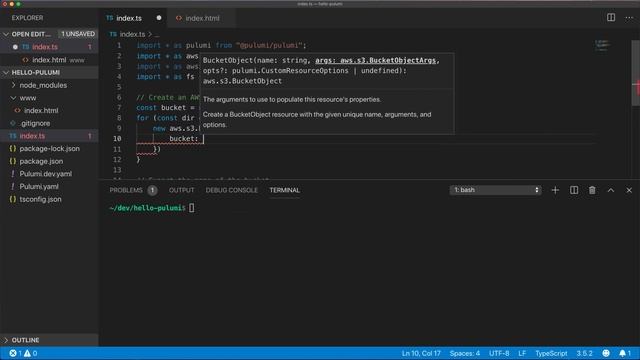Open the Debug Console tab
Image resolution: width=640 pixels, height=360 pixels.
pos(231,190)
